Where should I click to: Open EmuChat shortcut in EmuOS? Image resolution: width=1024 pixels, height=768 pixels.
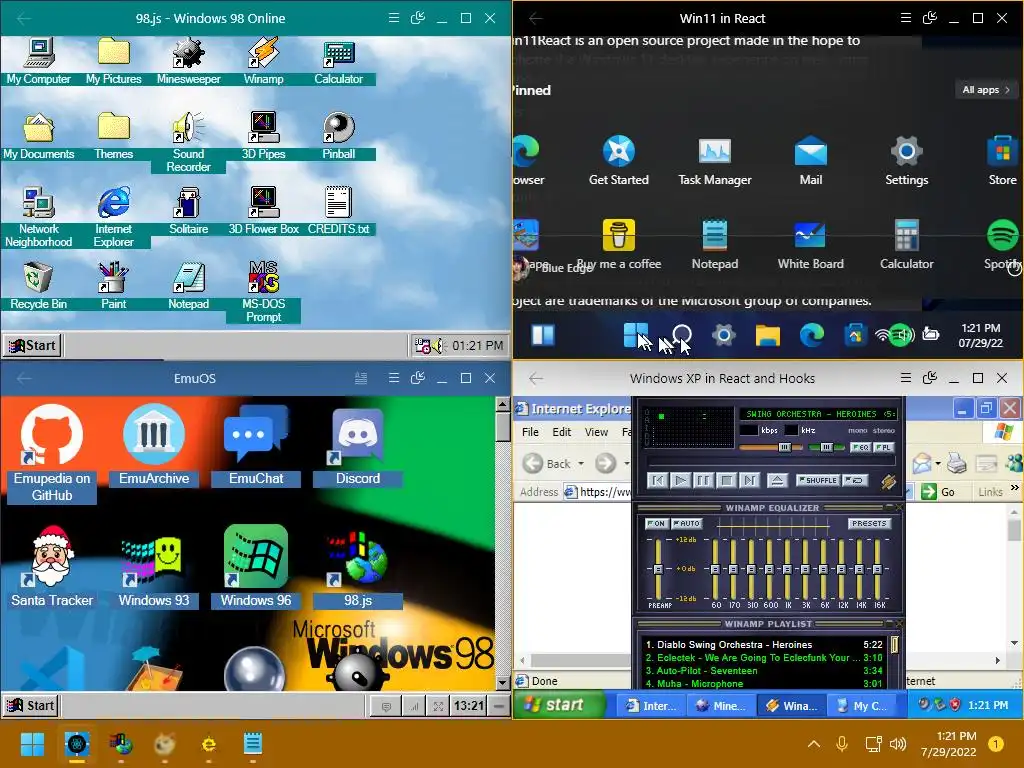[256, 445]
